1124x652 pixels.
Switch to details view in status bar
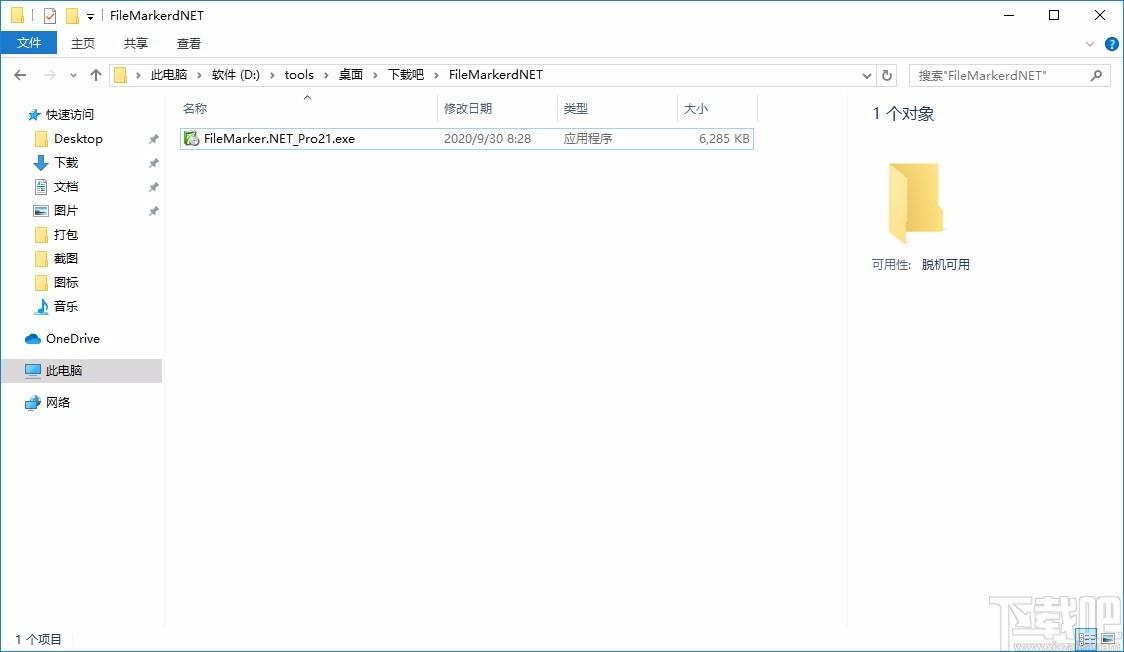coord(1086,638)
